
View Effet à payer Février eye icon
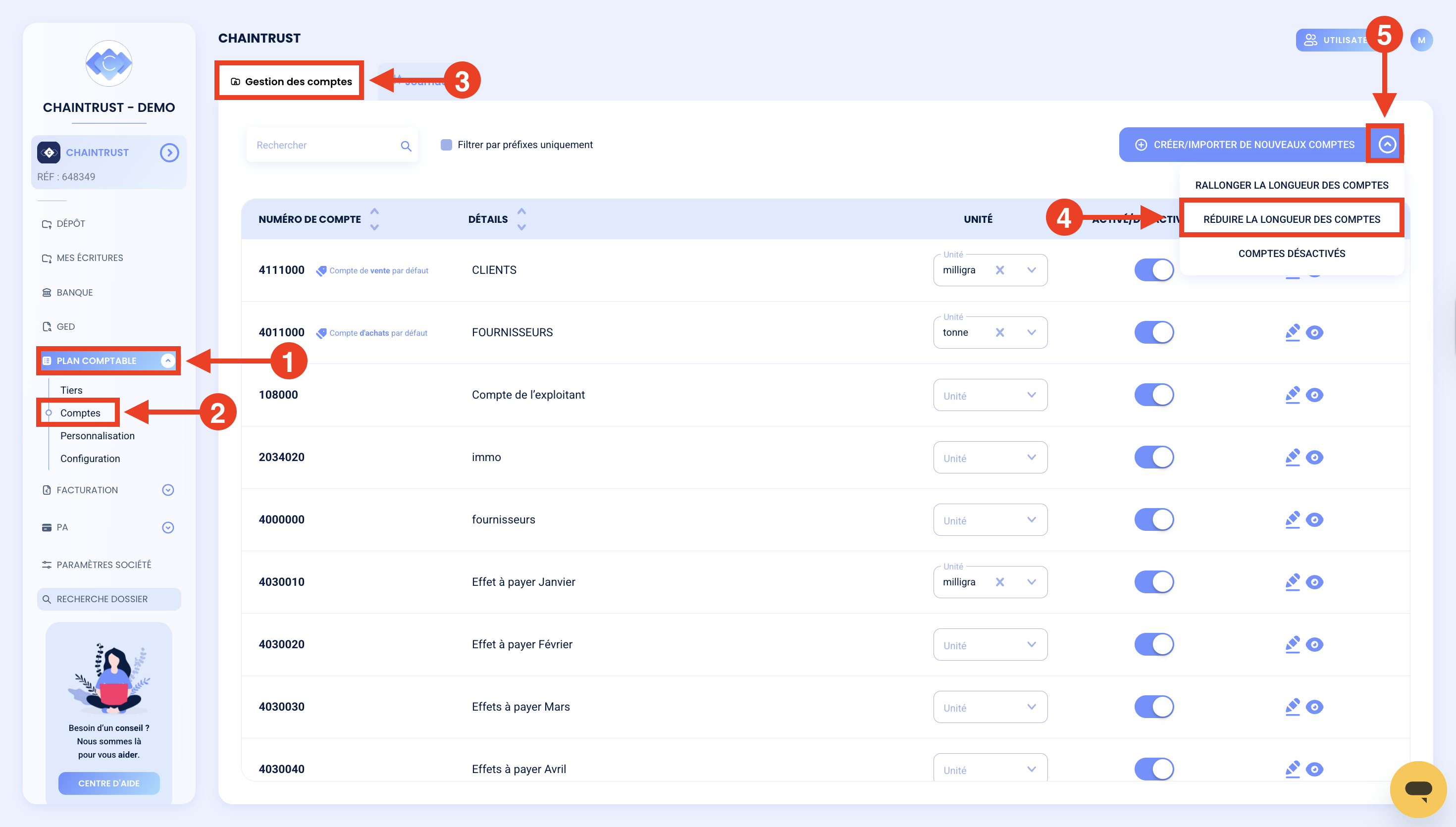point(1314,645)
